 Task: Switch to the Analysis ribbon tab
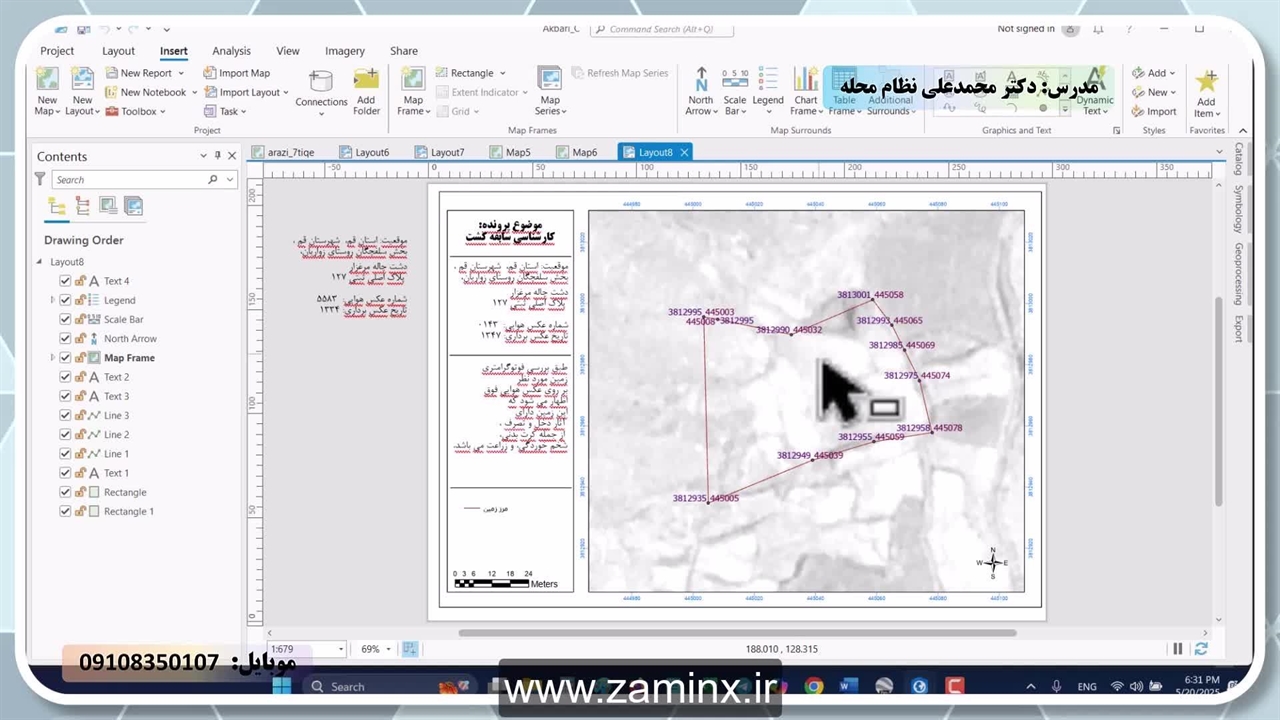pyautogui.click(x=232, y=51)
